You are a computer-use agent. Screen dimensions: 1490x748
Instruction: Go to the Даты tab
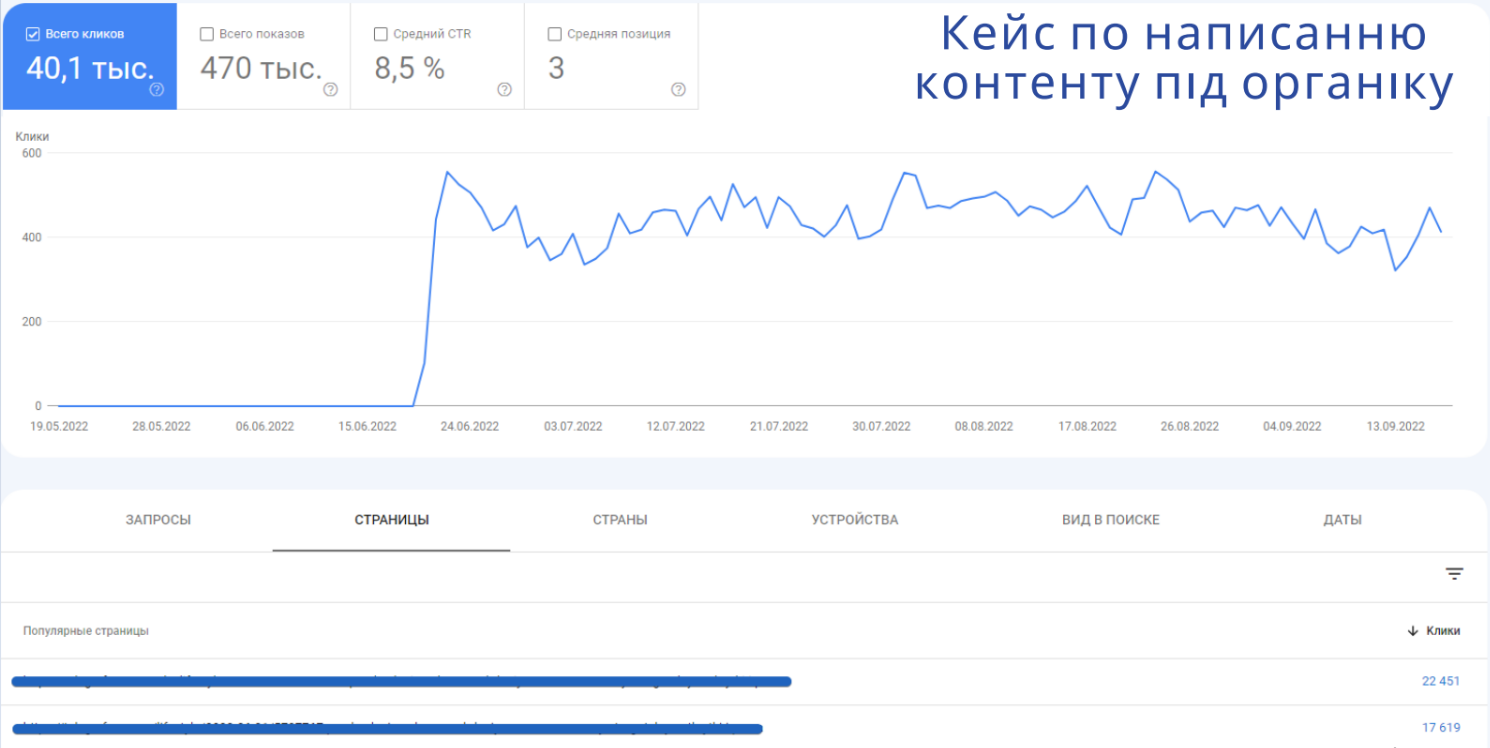pyautogui.click(x=1342, y=520)
